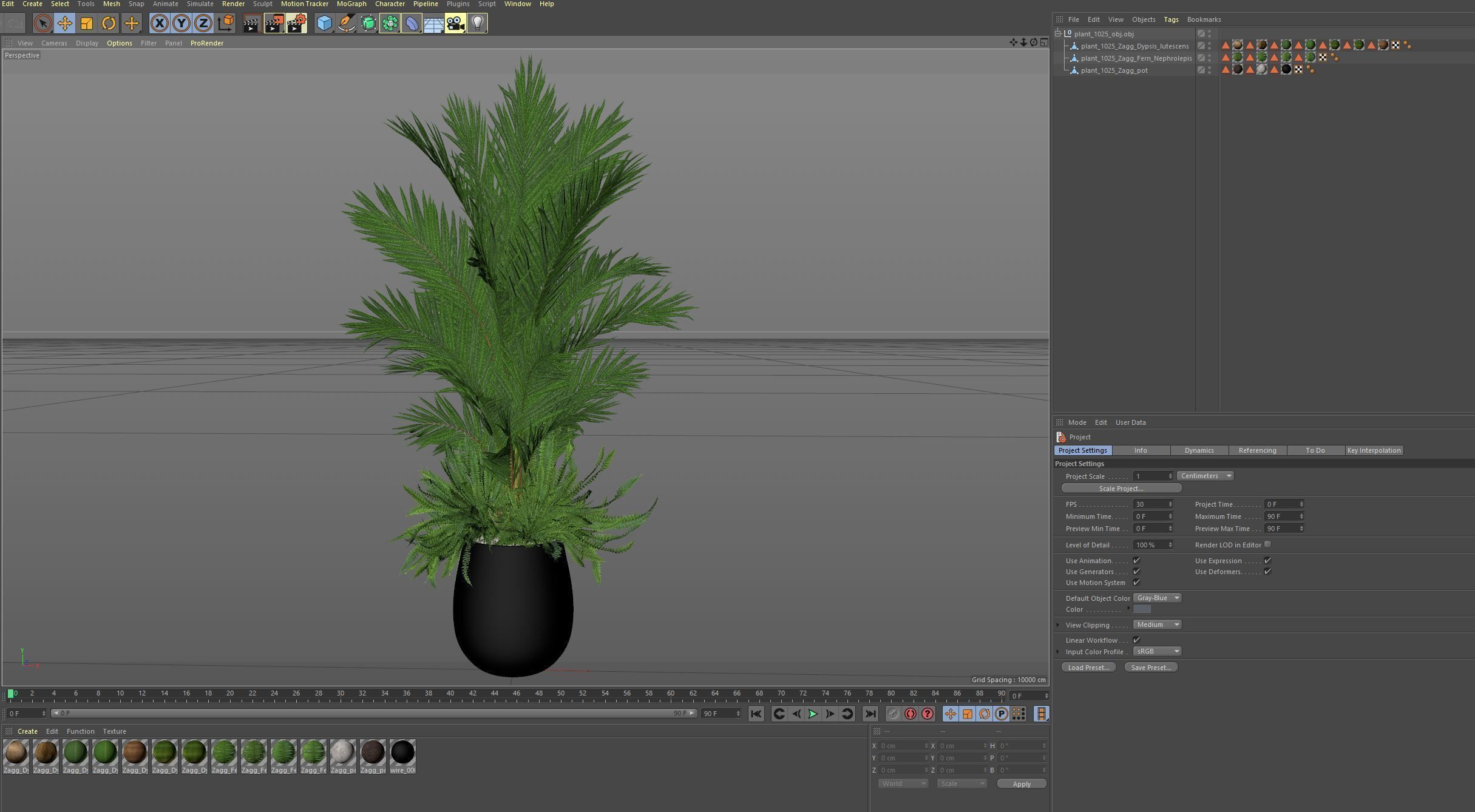Click the Load Preset... button

pyautogui.click(x=1088, y=668)
